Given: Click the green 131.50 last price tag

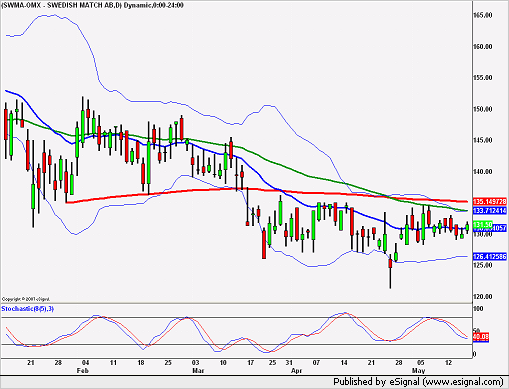Looking at the screenshot, I should (x=482, y=225).
